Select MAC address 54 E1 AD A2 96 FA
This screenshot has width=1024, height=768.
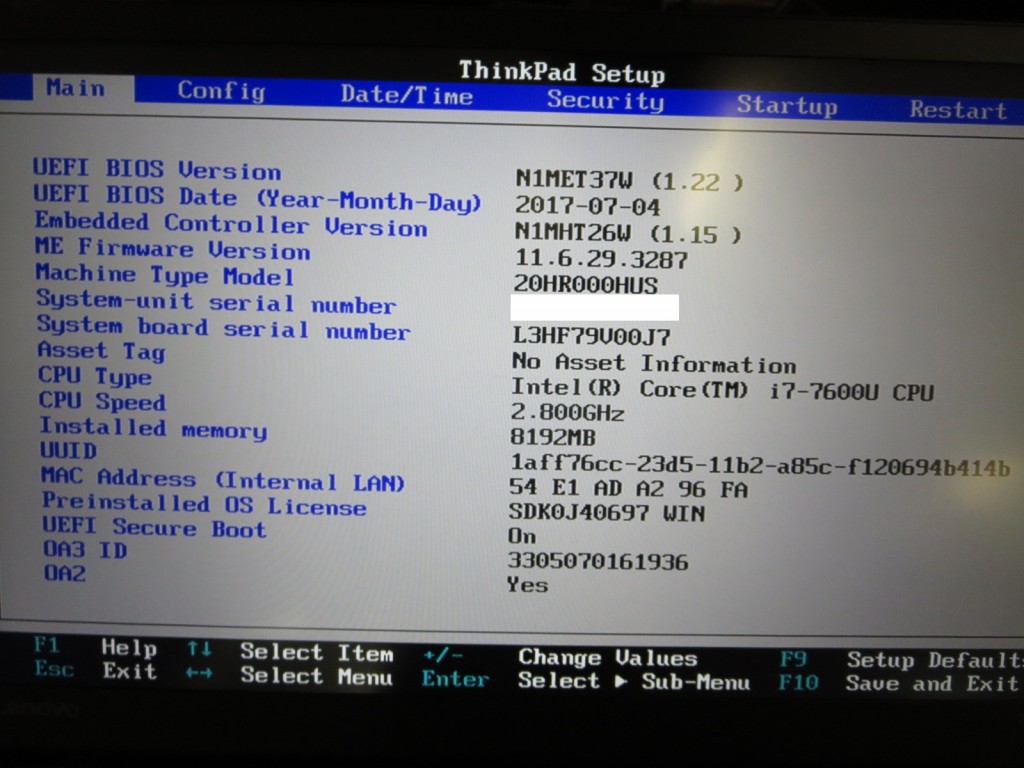click(628, 488)
